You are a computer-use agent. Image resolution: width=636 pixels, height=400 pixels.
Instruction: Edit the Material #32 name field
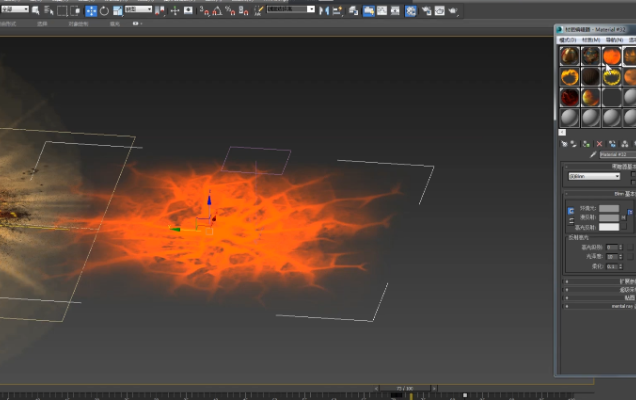tap(618, 155)
